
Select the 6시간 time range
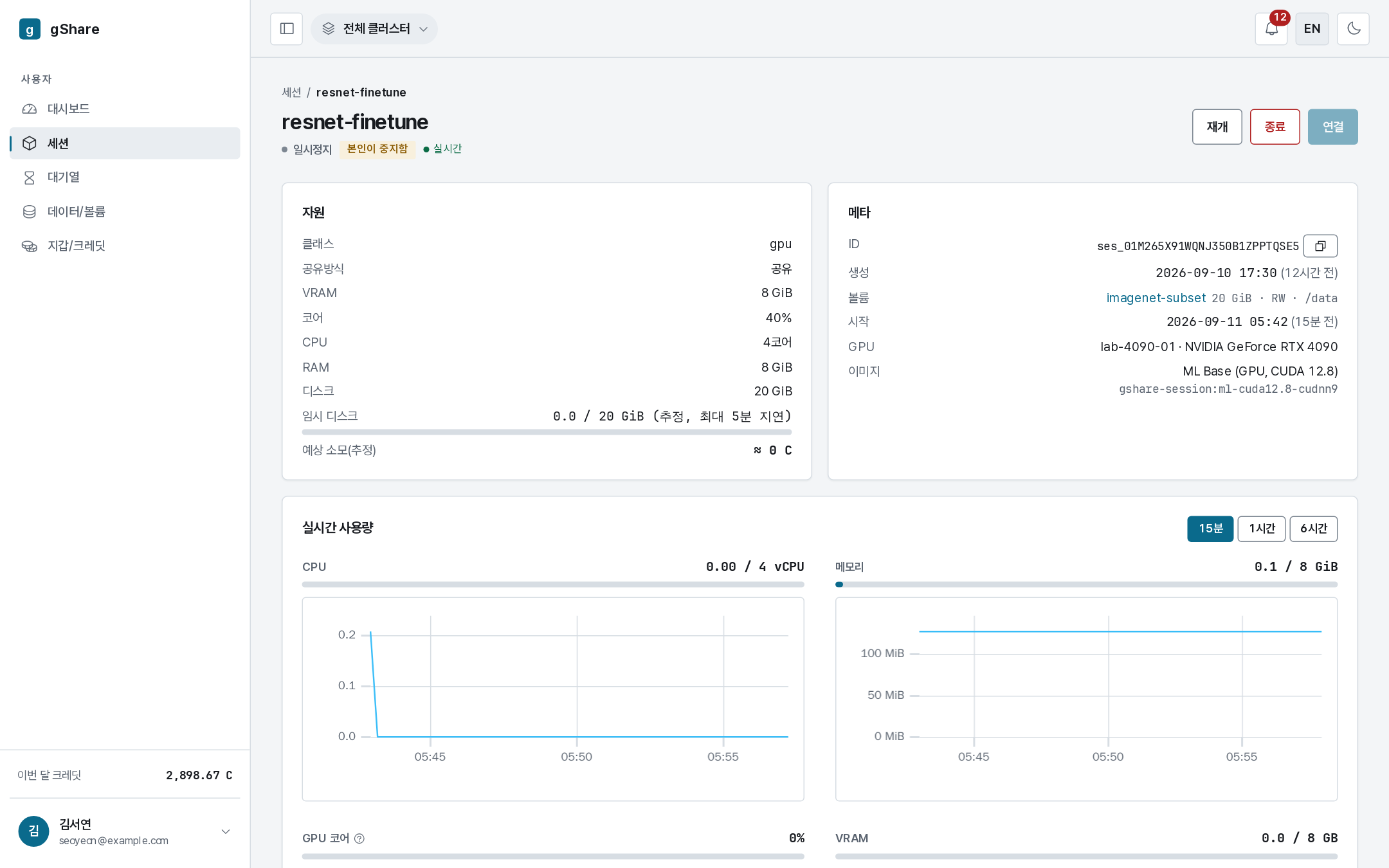[1314, 529]
